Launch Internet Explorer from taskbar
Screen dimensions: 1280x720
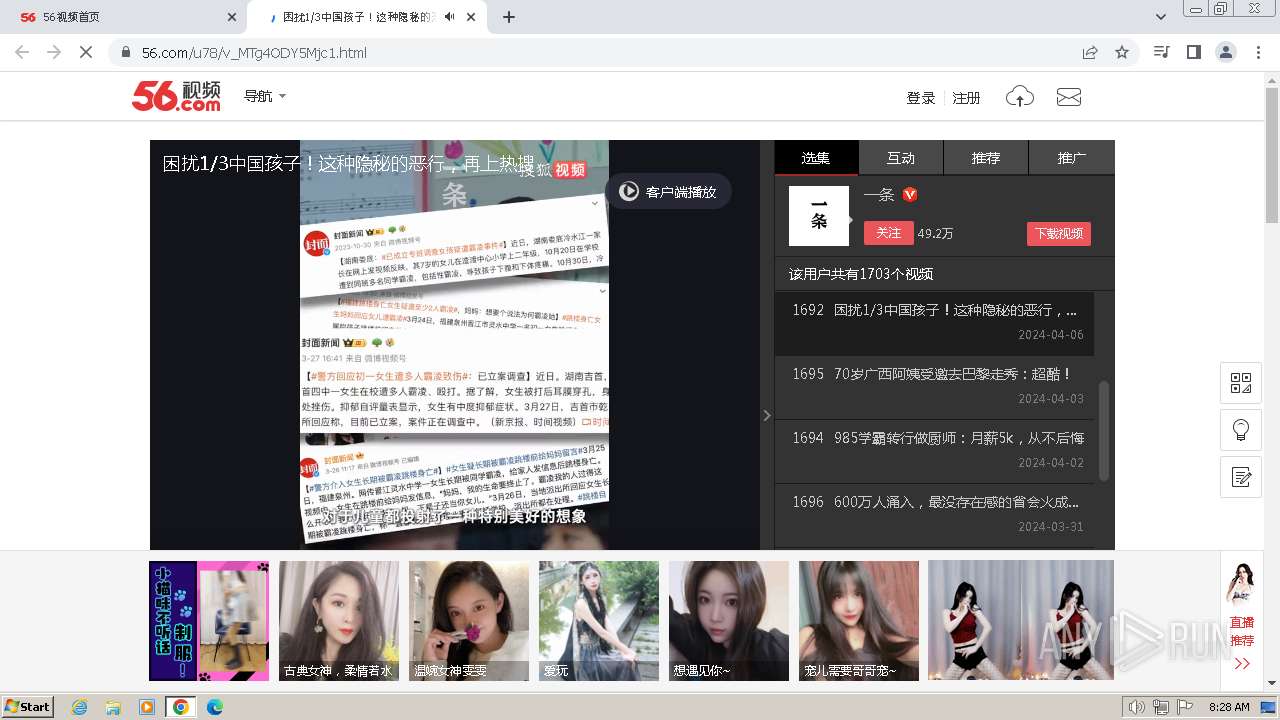(79, 707)
